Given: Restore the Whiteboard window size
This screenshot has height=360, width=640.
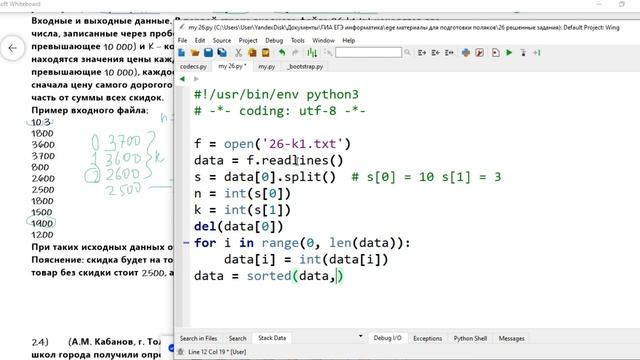Looking at the screenshot, I should (x=622, y=4).
